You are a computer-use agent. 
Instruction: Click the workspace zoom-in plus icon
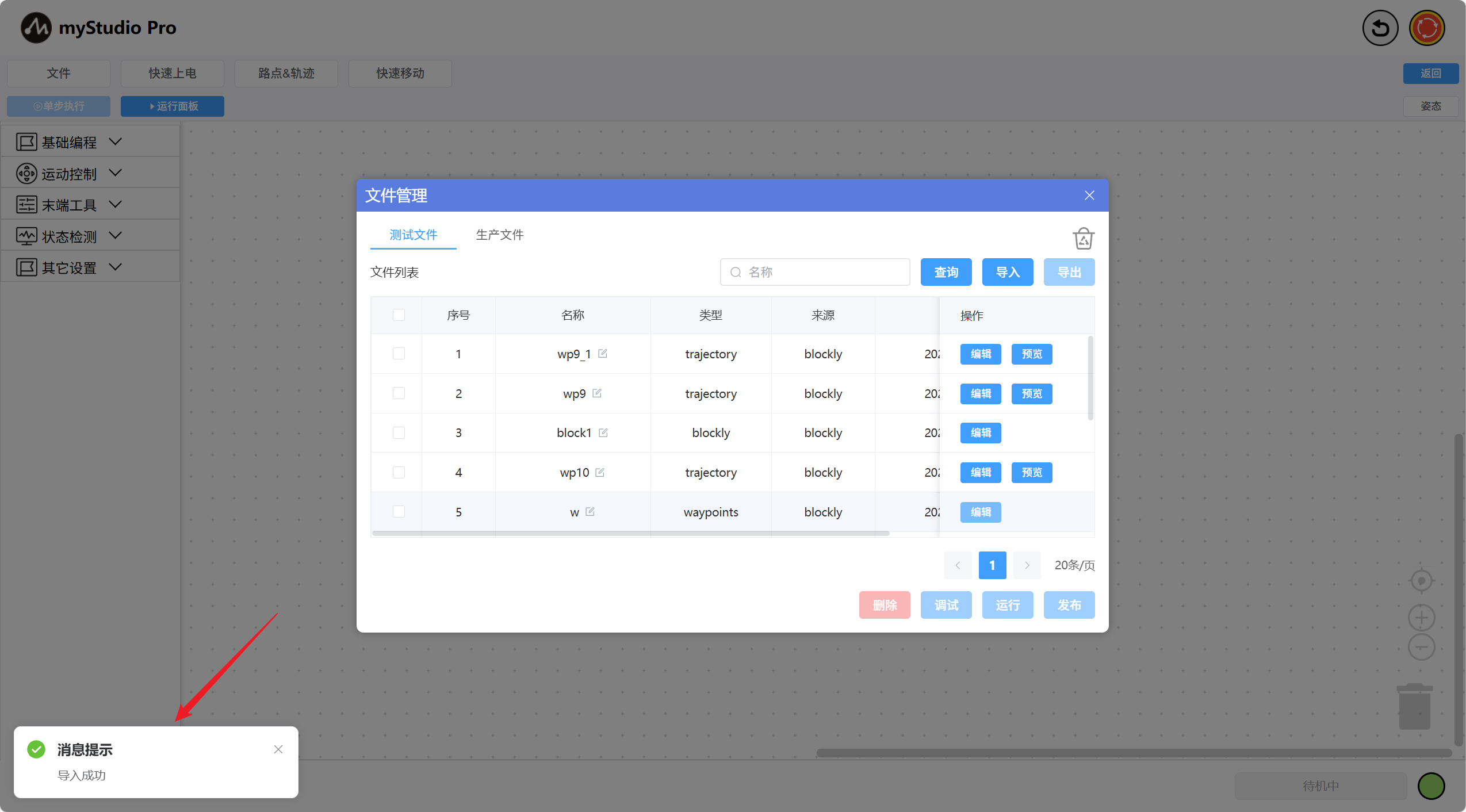click(1421, 618)
